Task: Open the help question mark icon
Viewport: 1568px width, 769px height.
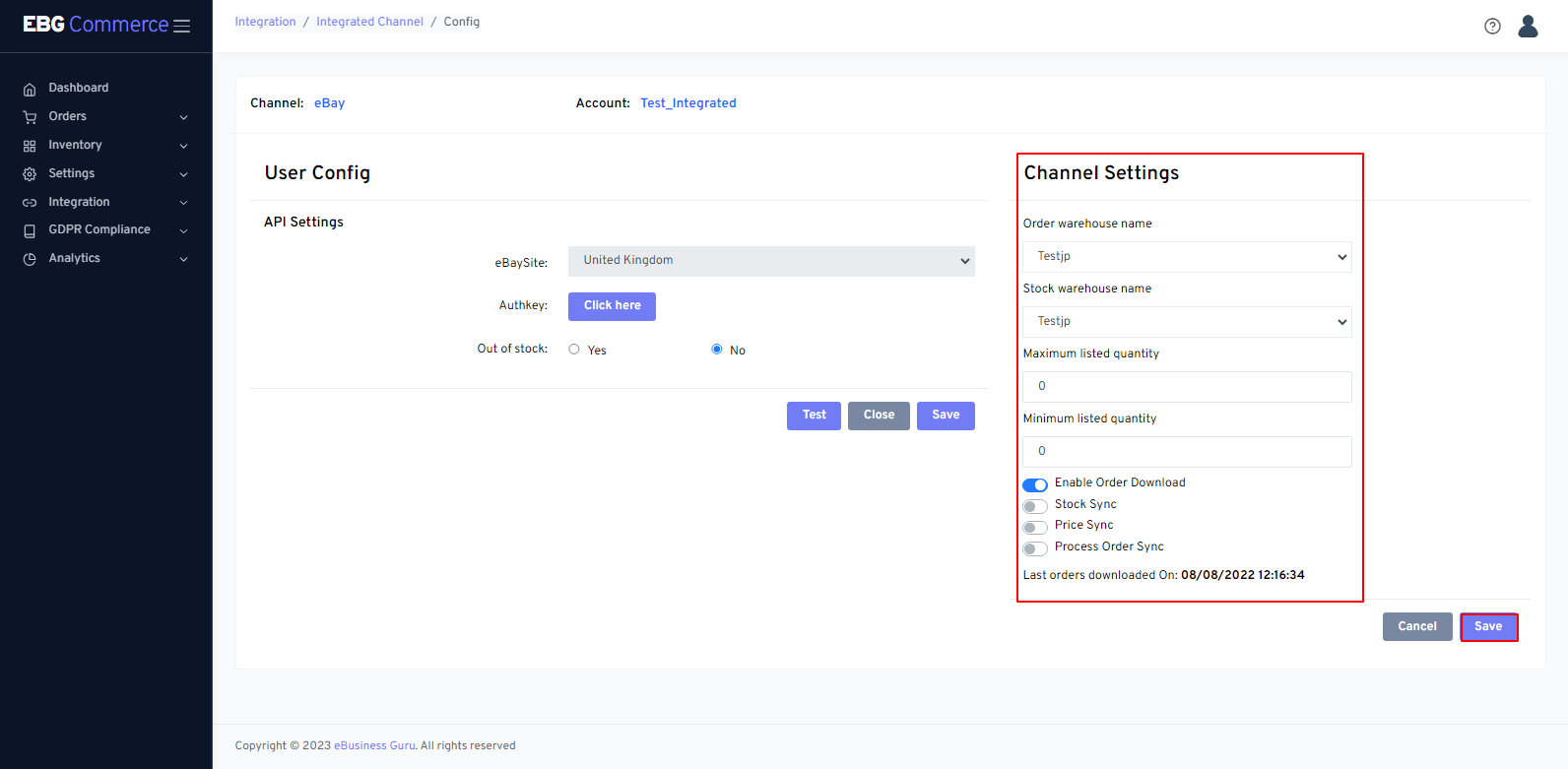Action: 1492,27
